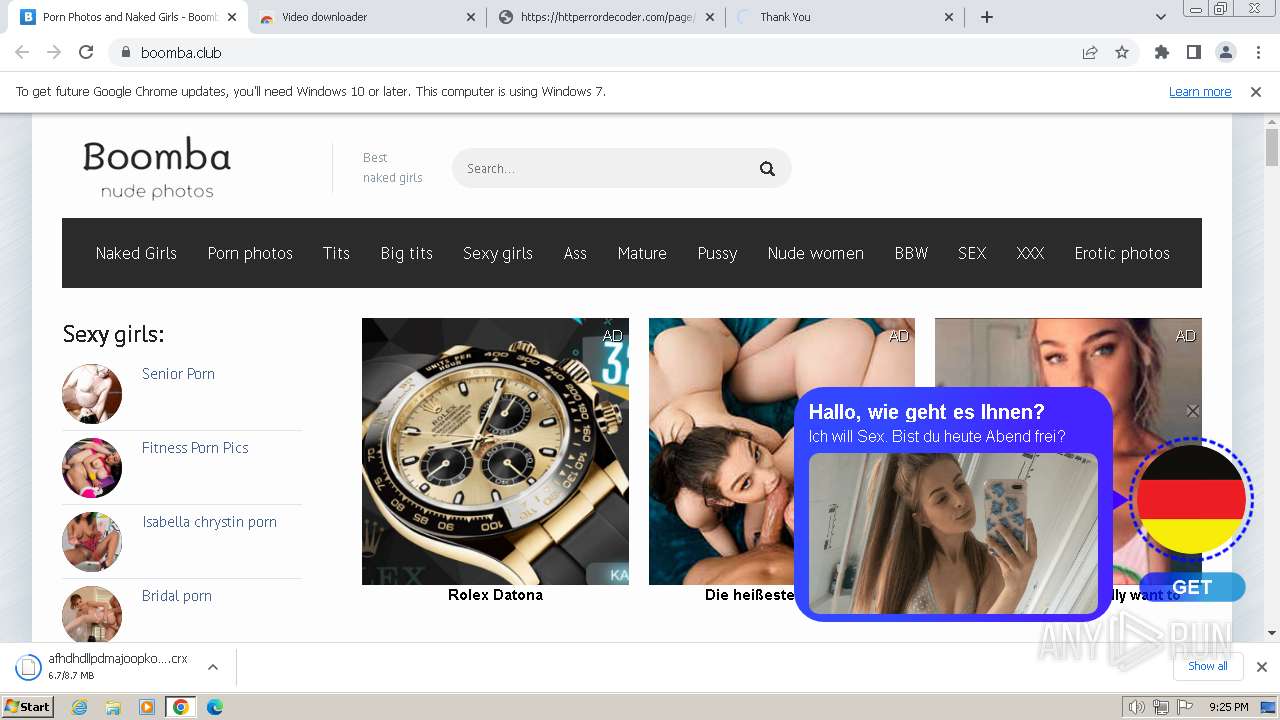Image resolution: width=1280 pixels, height=720 pixels.
Task: Select the first tab titled Porn Photos
Action: pos(128,17)
